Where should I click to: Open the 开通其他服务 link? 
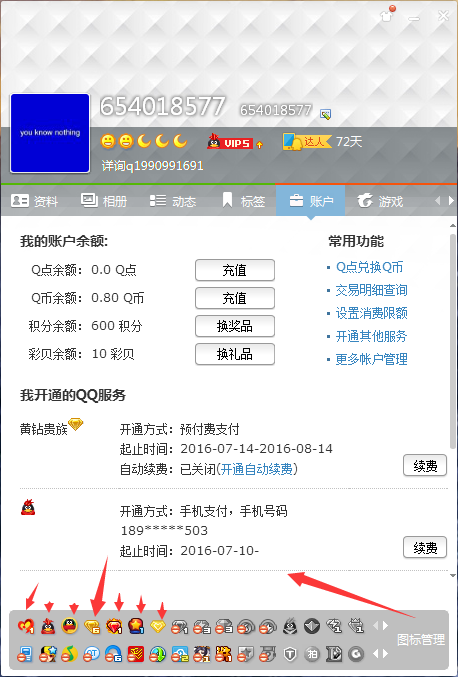point(371,336)
